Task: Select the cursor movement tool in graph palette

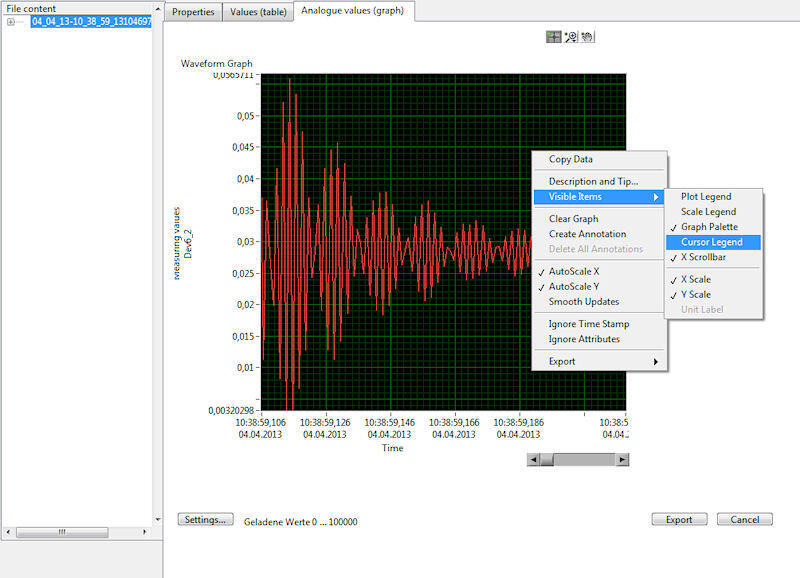Action: tap(552, 37)
